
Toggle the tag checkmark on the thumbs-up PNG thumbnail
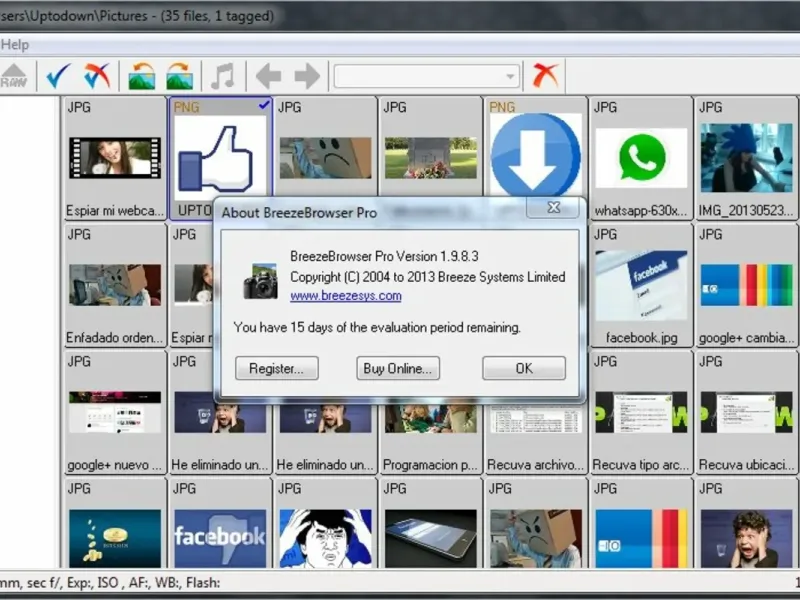(x=263, y=105)
